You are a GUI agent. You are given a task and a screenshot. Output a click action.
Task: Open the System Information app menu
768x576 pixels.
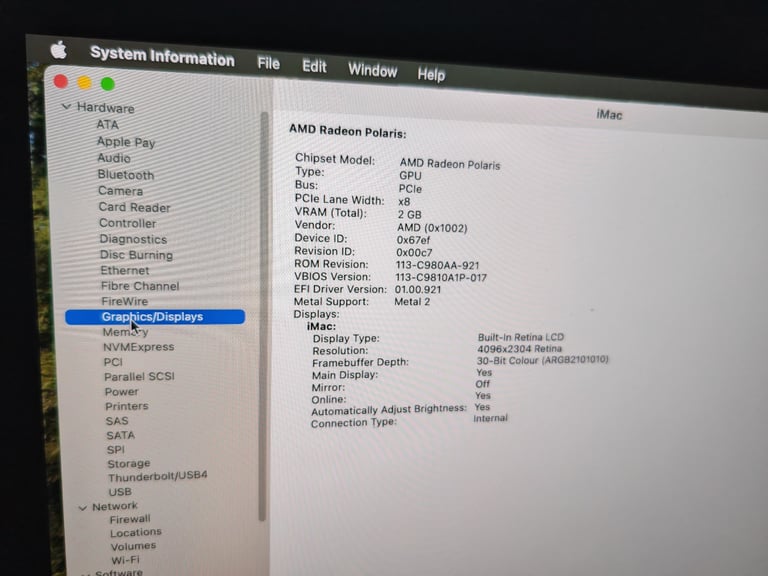click(x=162, y=56)
